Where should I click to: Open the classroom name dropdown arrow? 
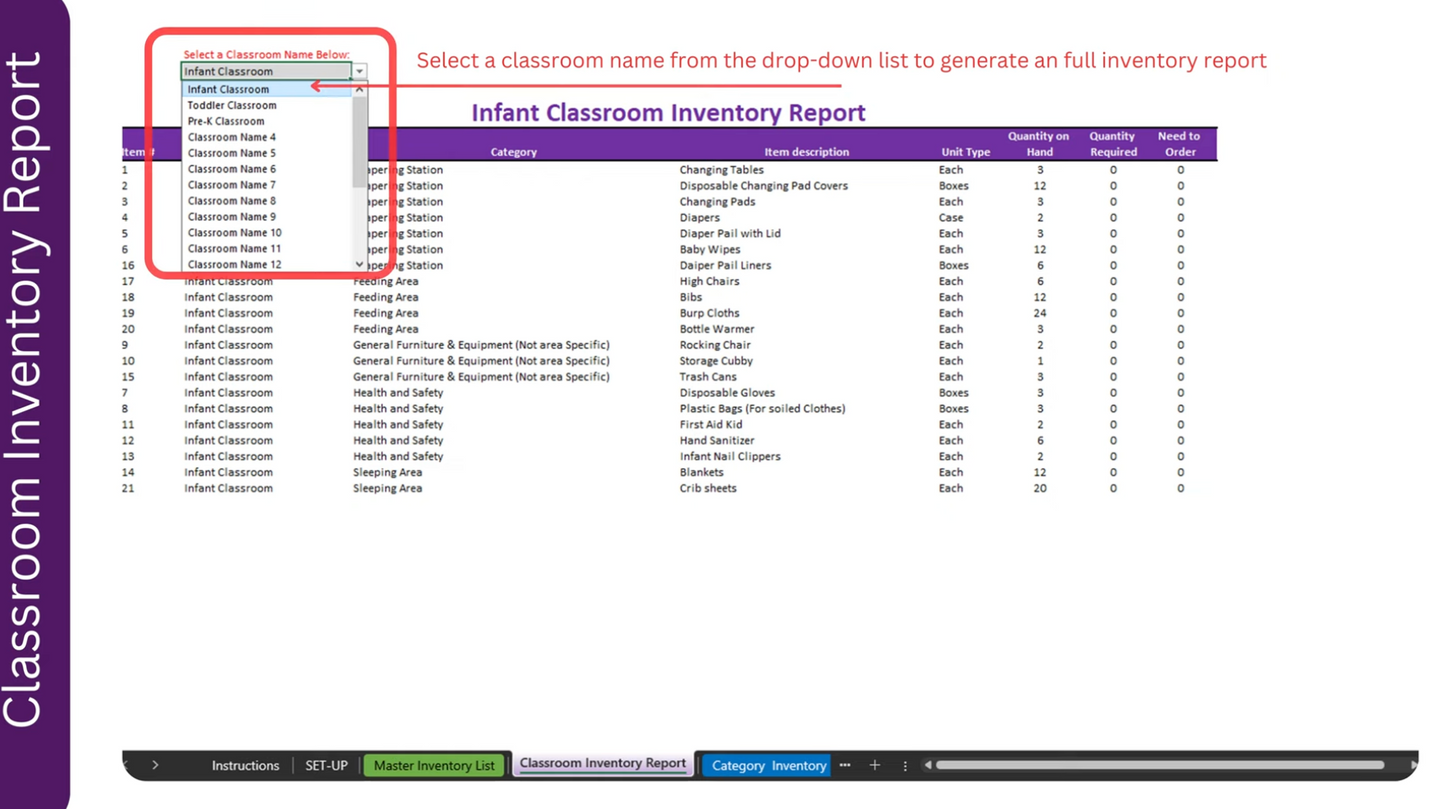[358, 71]
